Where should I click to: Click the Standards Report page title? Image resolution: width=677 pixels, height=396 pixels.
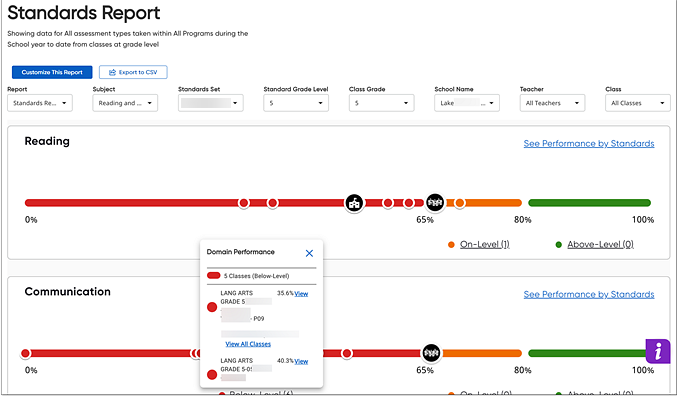pyautogui.click(x=84, y=13)
